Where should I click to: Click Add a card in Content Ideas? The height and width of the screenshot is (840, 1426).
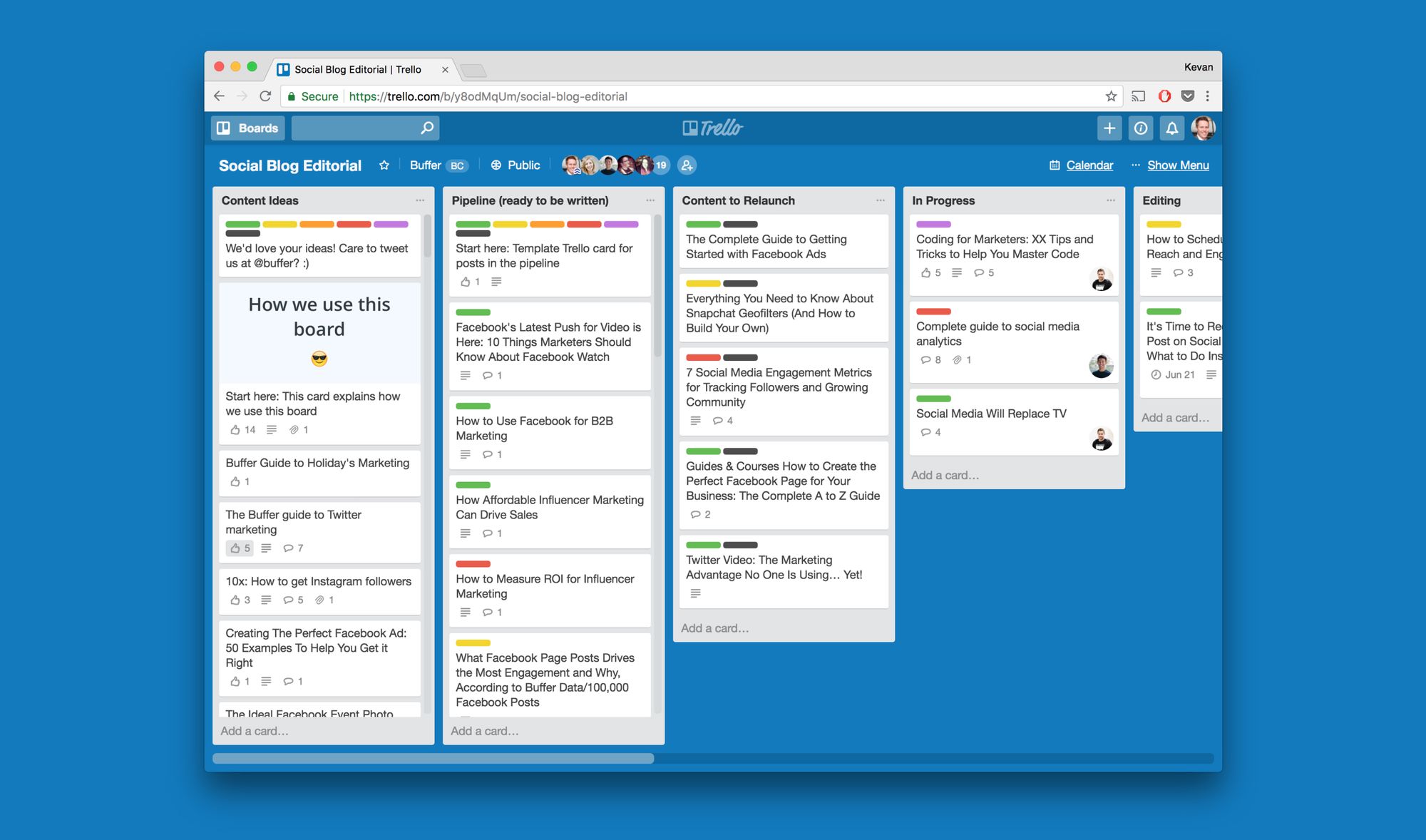(x=255, y=731)
